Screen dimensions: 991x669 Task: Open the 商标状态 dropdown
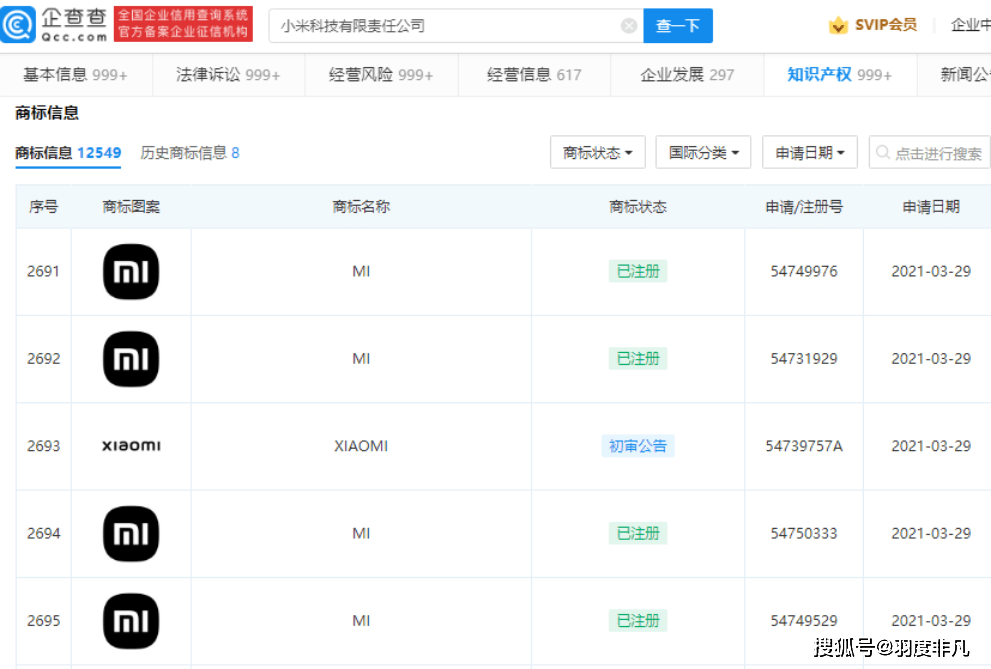(x=597, y=152)
